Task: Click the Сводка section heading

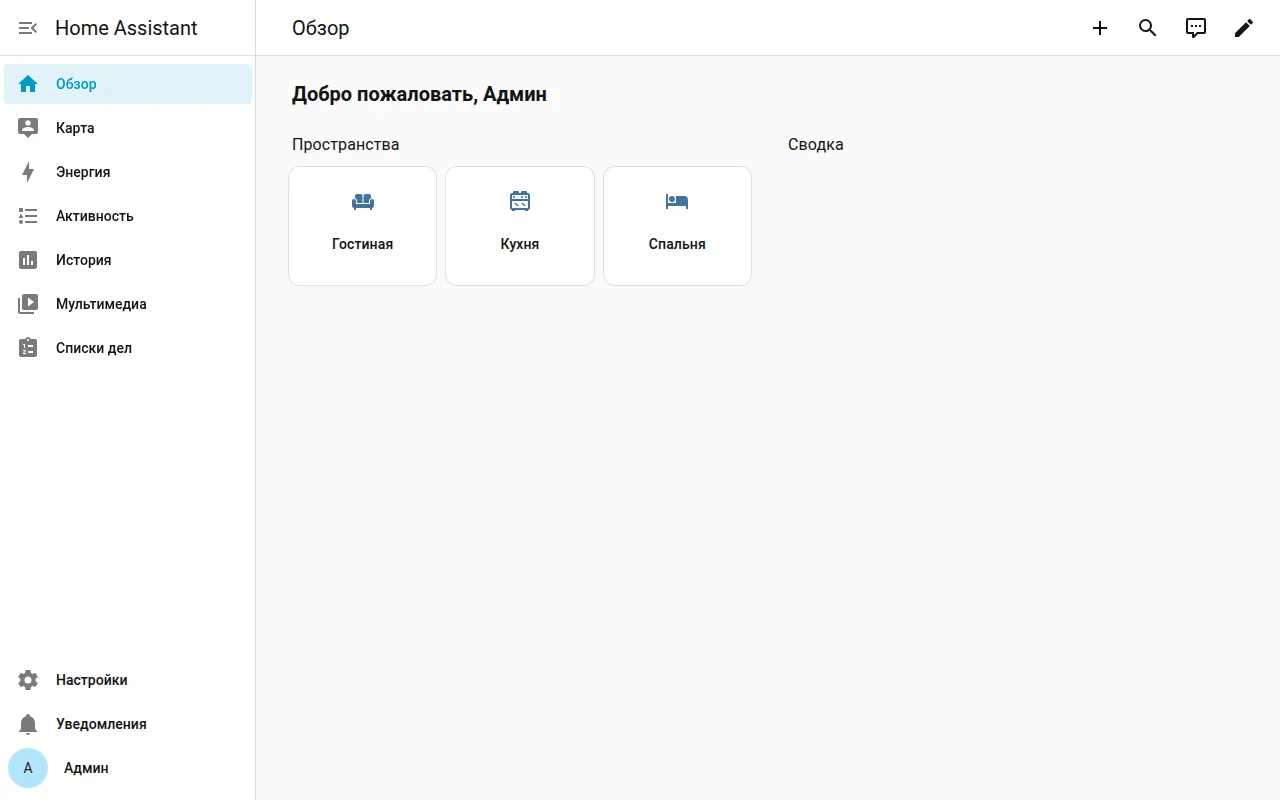Action: point(815,144)
